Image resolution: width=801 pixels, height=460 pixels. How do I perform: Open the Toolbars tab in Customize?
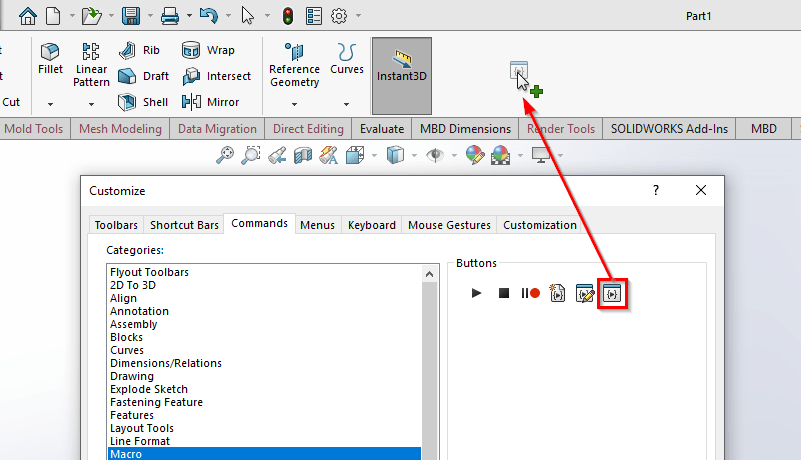(116, 225)
